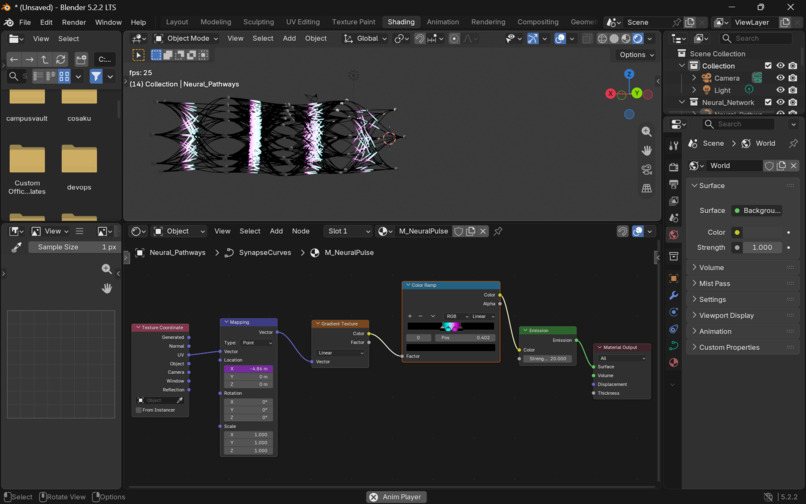Select the tweak/select box tool in viewport
Viewport: 806px width, 504px height.
click(138, 55)
